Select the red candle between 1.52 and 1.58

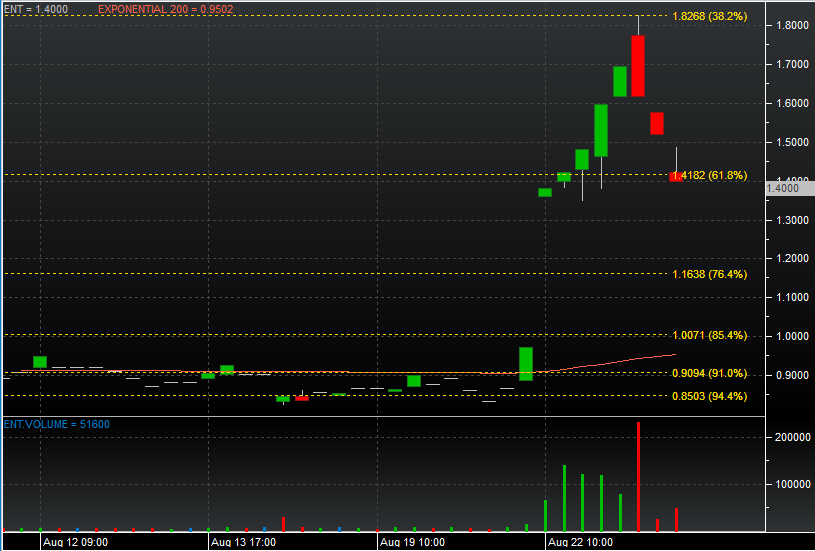pyautogui.click(x=657, y=124)
